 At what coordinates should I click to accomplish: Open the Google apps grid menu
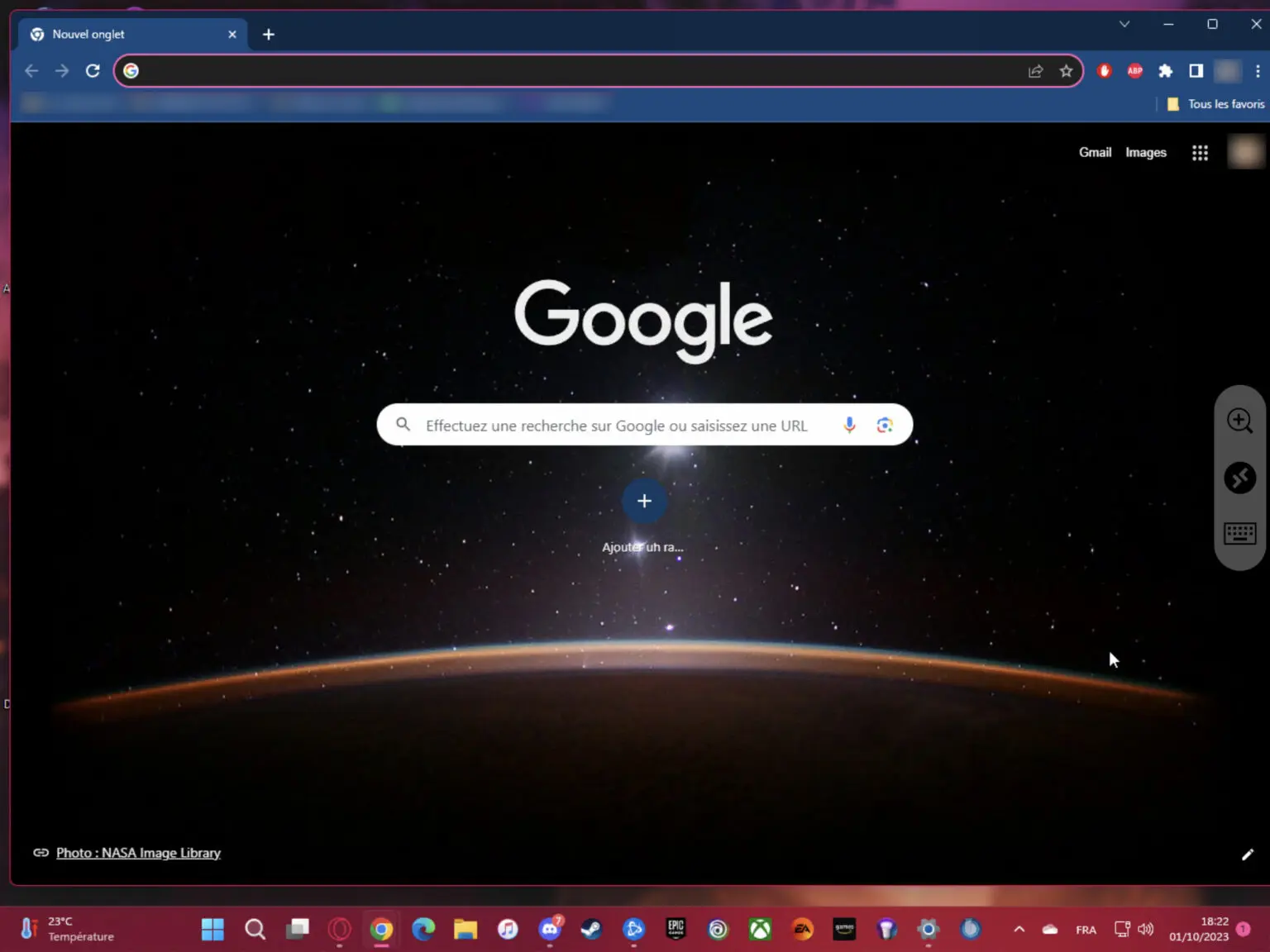(1200, 152)
